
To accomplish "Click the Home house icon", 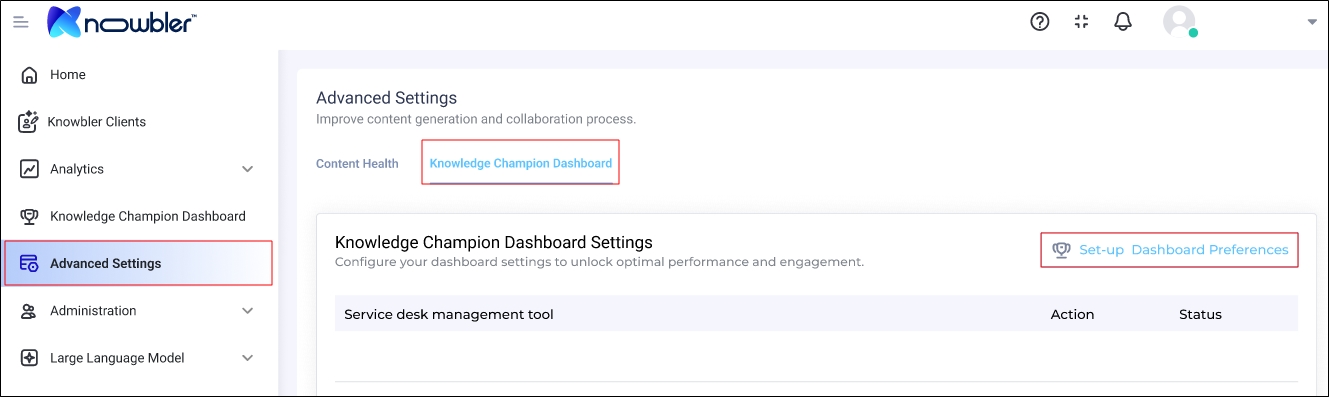I will click(x=29, y=75).
